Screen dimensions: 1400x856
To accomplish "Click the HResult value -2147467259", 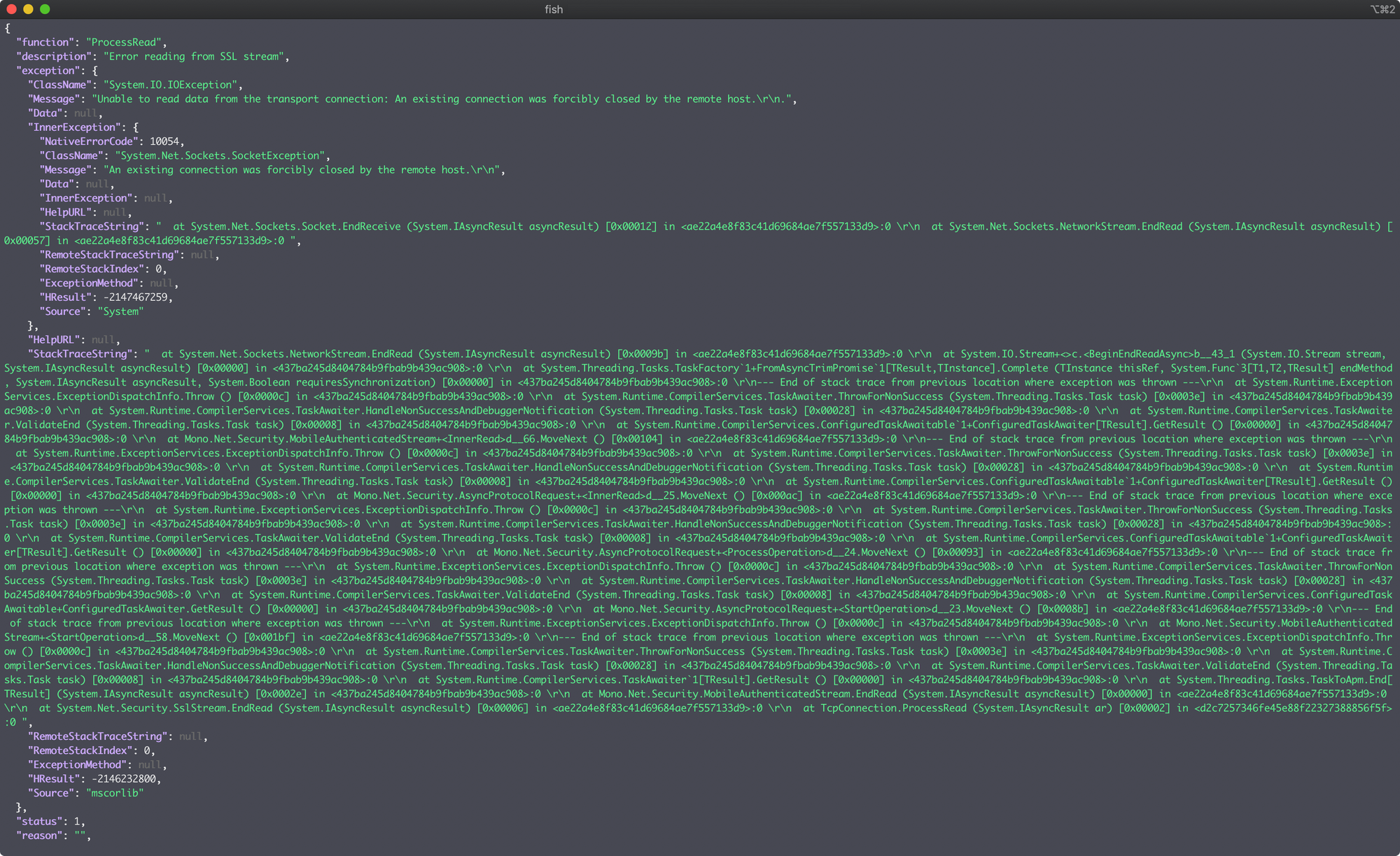I will click(x=135, y=297).
